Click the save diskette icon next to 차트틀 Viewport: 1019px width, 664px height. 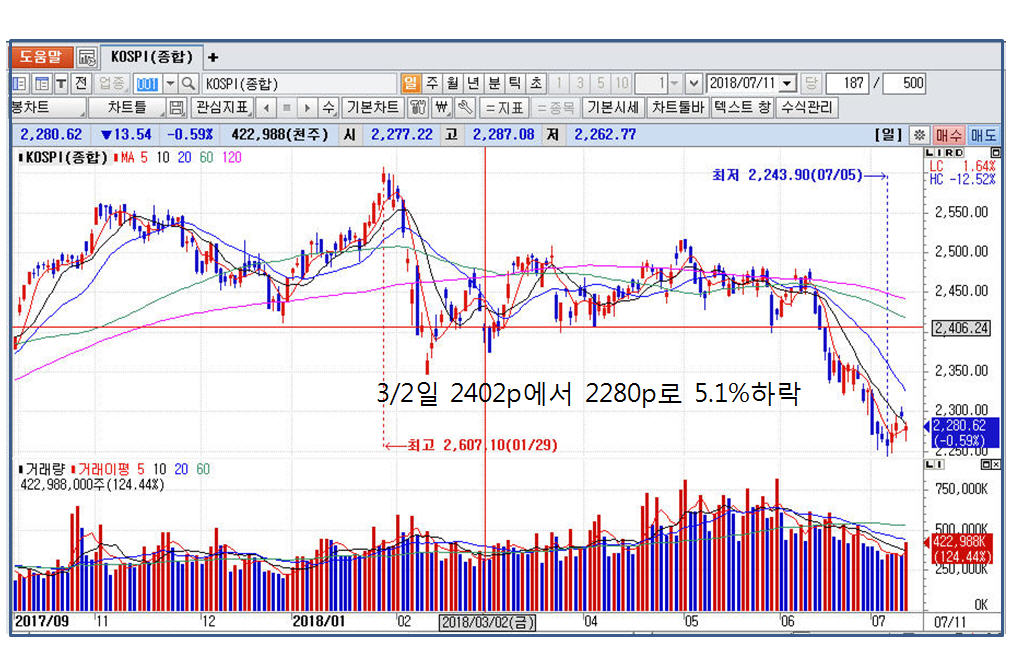click(x=177, y=108)
